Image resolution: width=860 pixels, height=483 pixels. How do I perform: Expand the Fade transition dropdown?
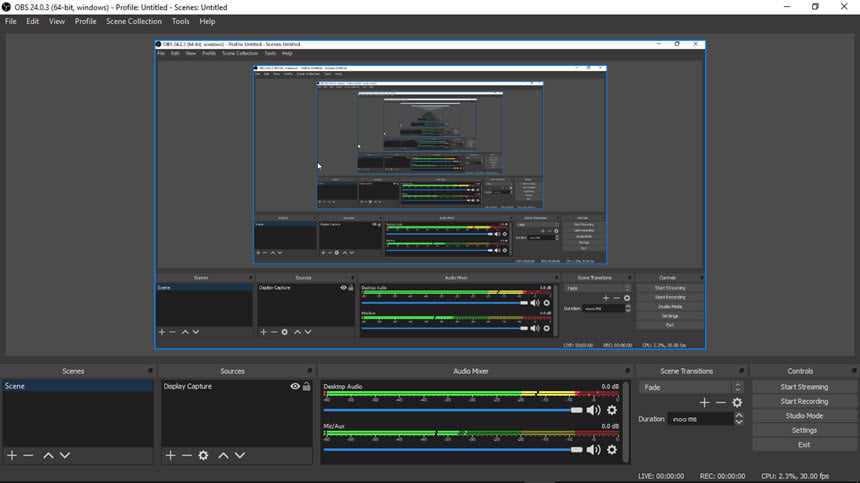click(691, 387)
